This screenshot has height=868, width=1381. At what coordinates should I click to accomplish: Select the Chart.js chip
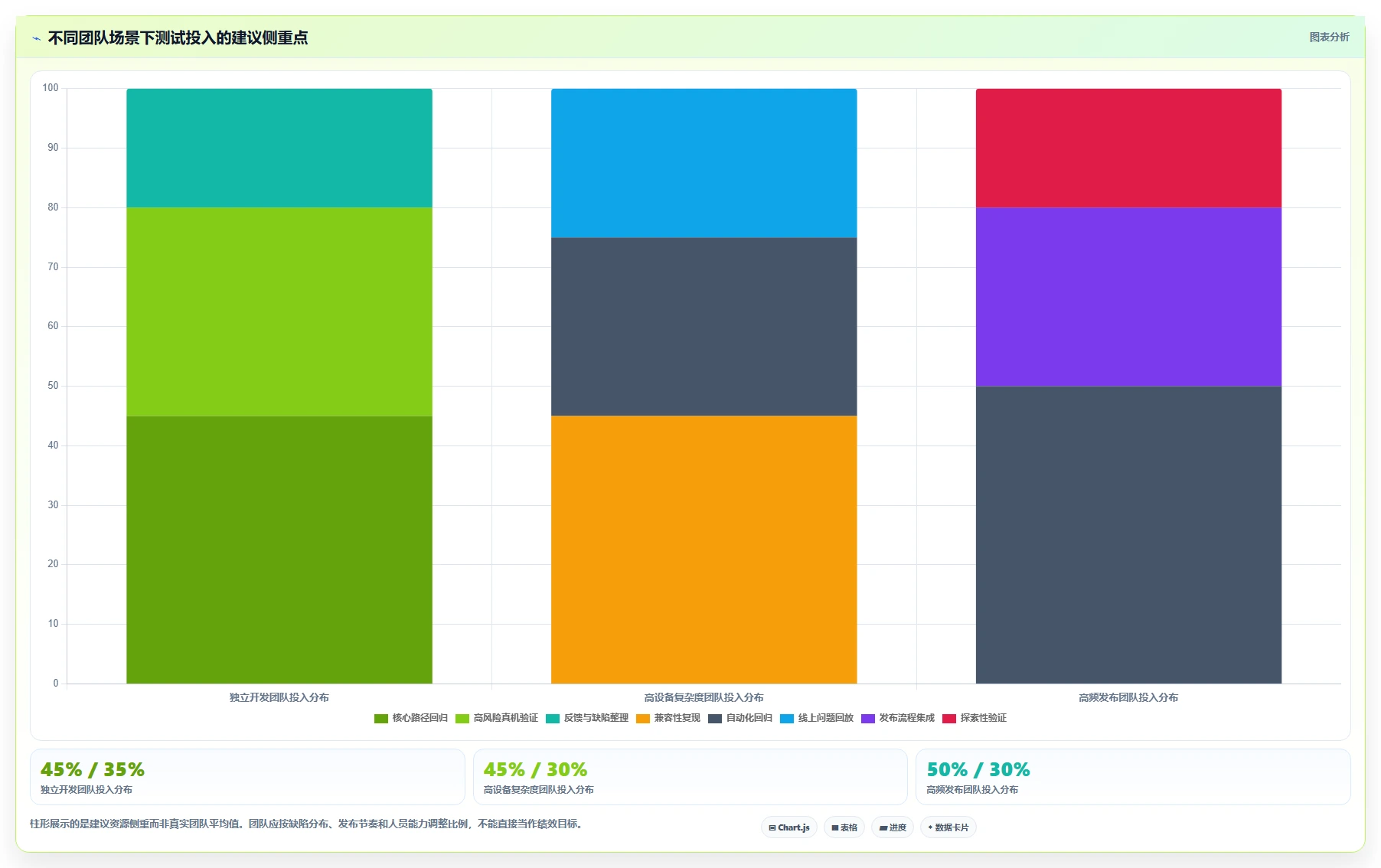pos(789,827)
